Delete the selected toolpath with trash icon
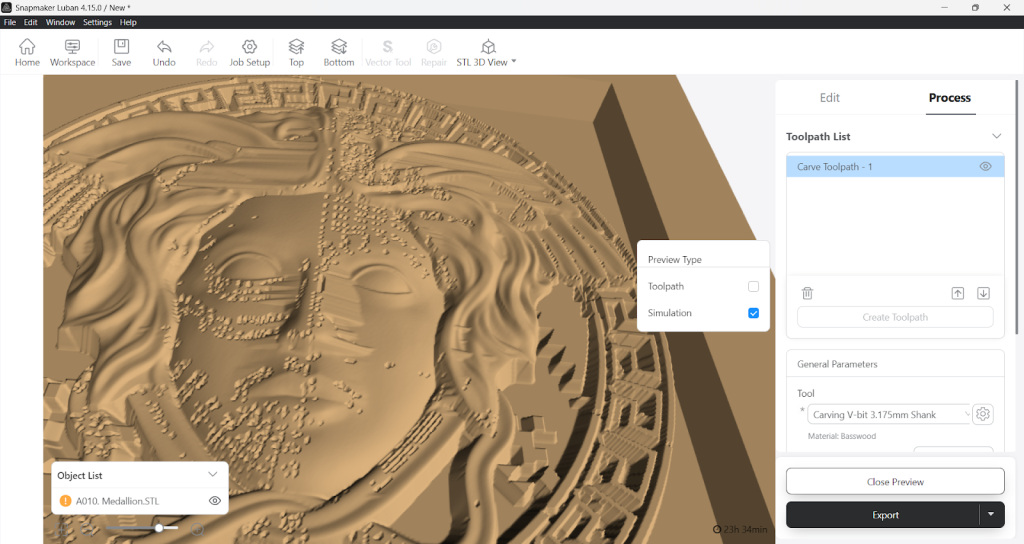Image resolution: width=1024 pixels, height=544 pixels. pos(807,293)
